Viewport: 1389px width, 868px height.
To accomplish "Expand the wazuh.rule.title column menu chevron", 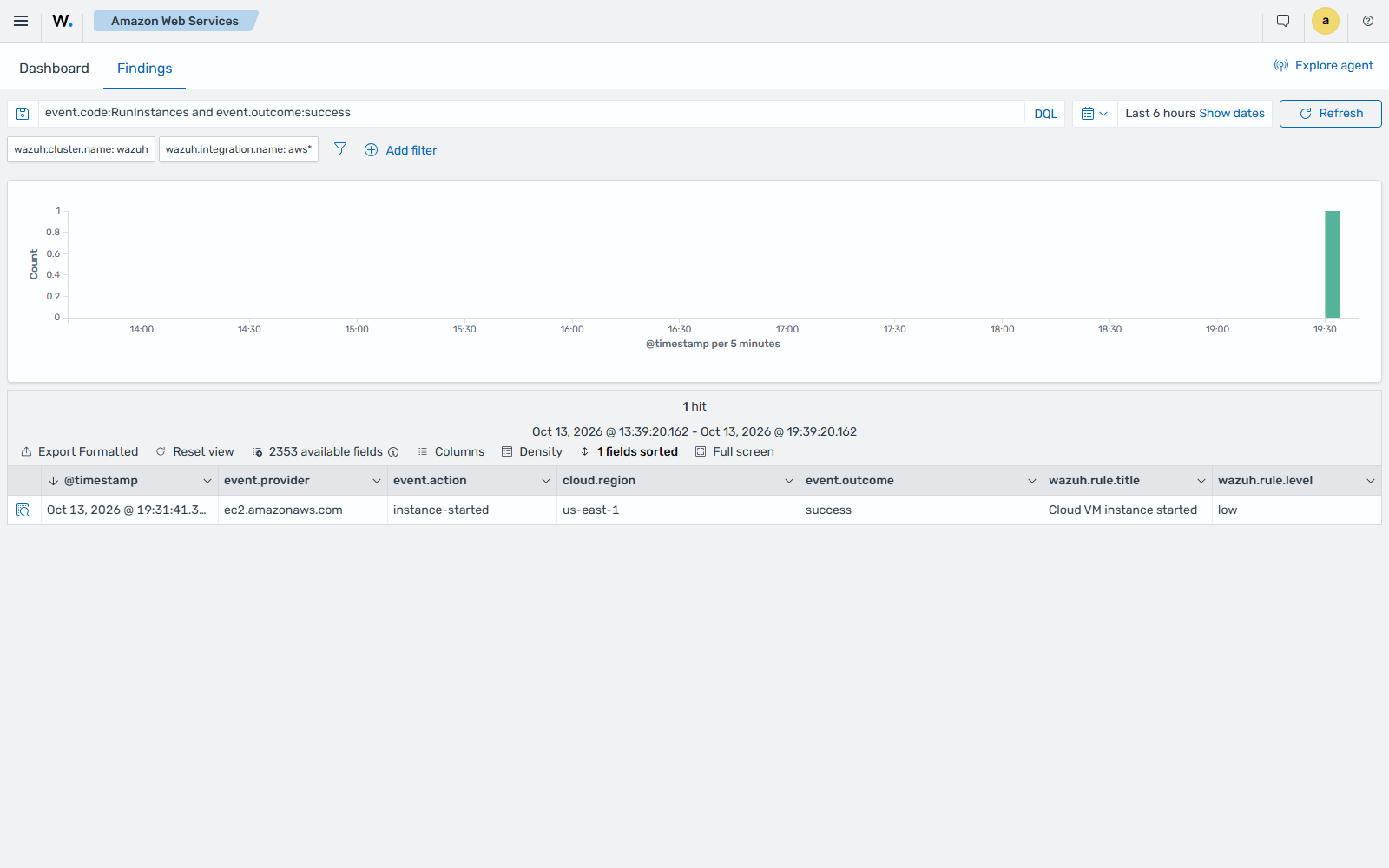I will tap(1201, 481).
